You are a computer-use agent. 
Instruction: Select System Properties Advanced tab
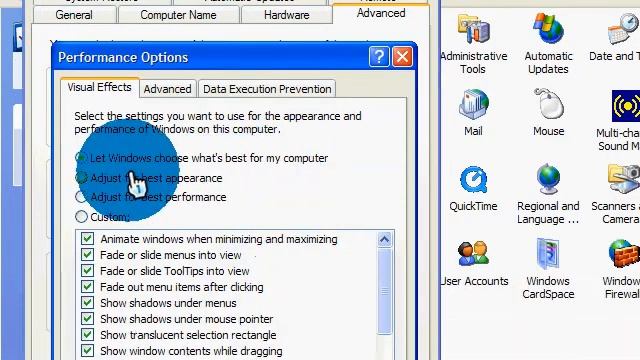click(x=381, y=13)
